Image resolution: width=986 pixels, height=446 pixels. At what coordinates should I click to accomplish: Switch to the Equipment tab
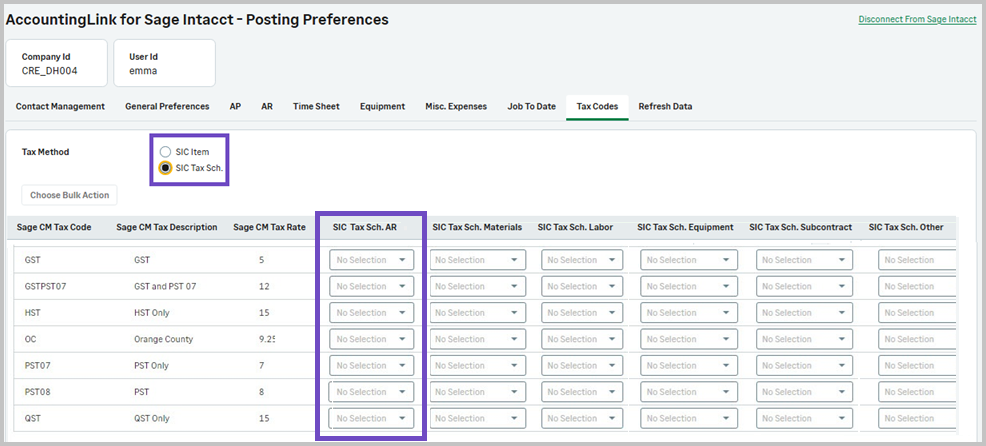coord(382,106)
